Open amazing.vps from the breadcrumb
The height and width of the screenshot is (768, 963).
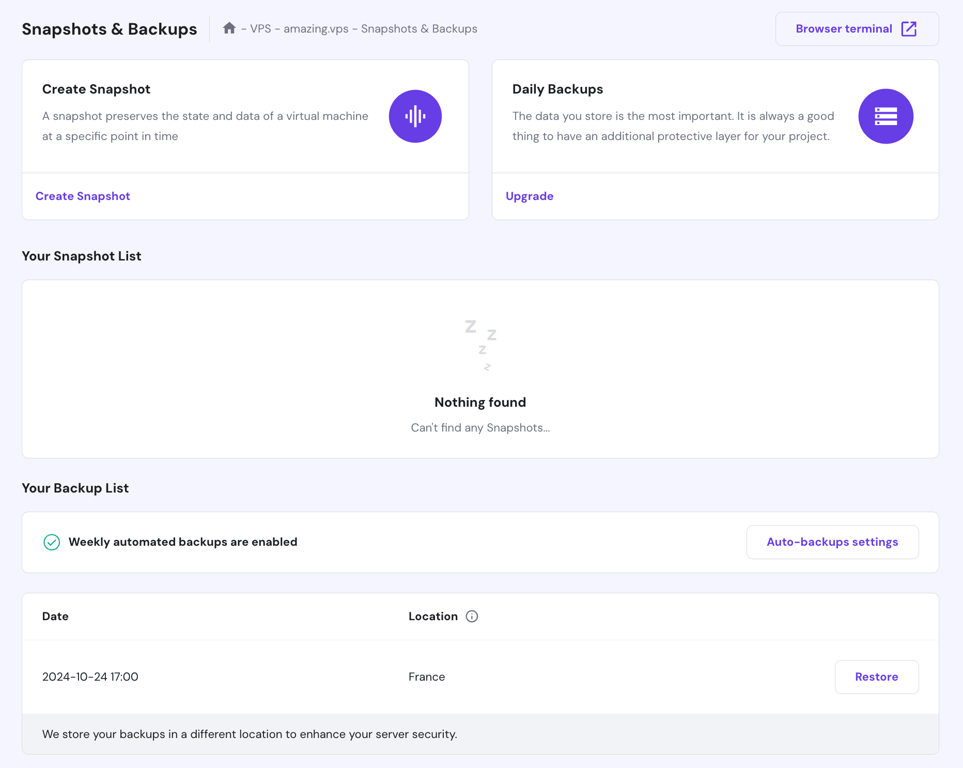pos(316,29)
